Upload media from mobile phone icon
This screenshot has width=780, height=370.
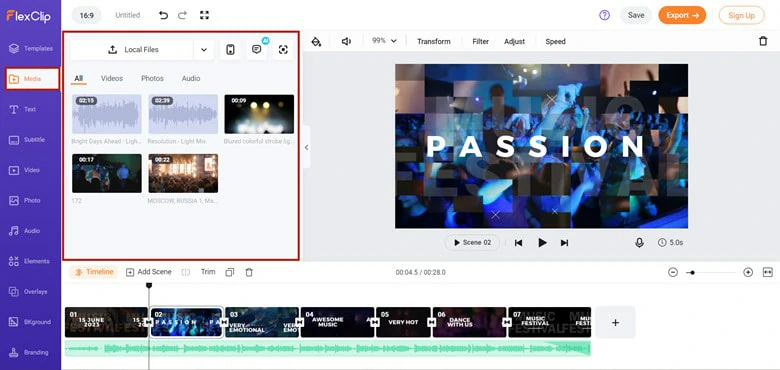click(x=230, y=50)
